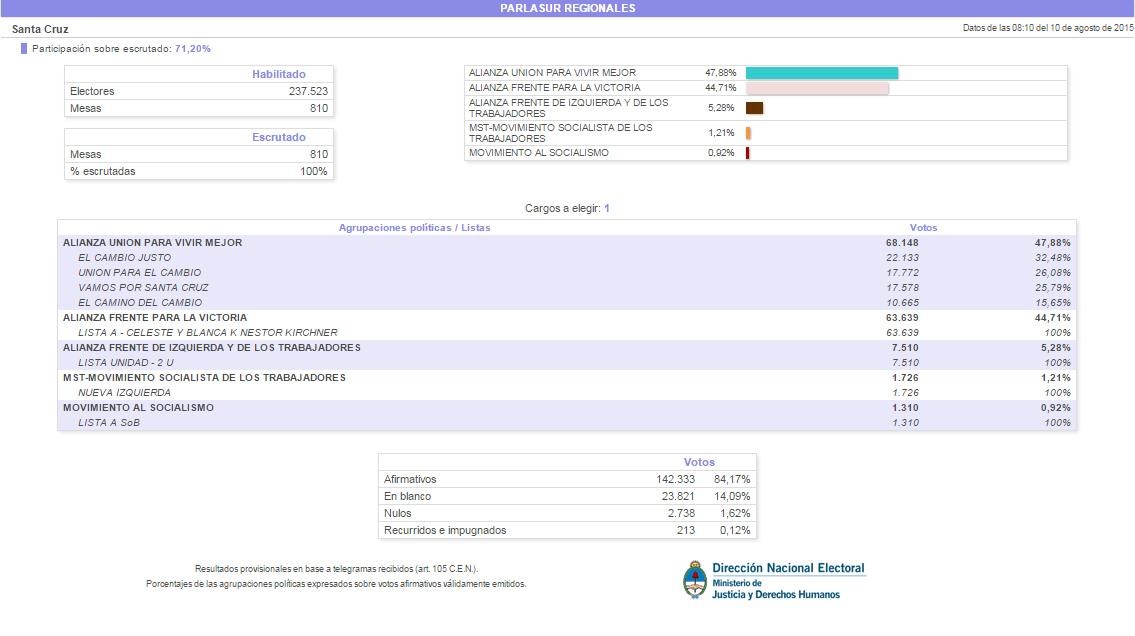
Task: Click the Agrupaciones políticas / Listas column header
Action: 414,227
